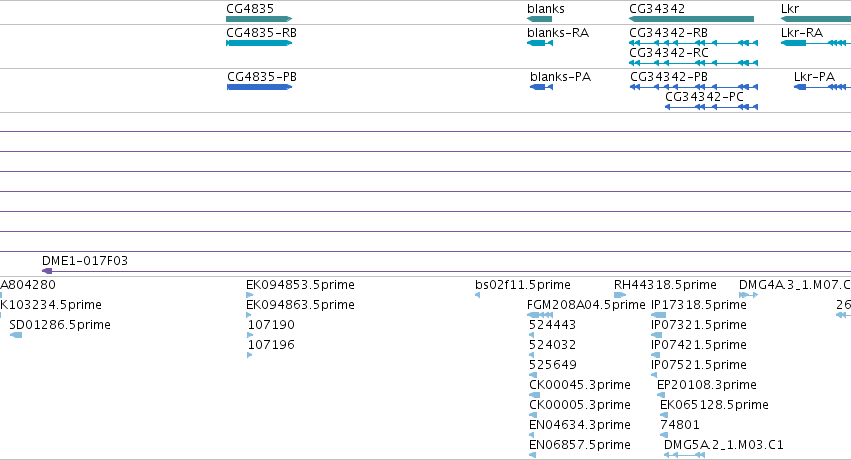Select protein Lkr-PA
851x460 pixels.
tap(822, 87)
